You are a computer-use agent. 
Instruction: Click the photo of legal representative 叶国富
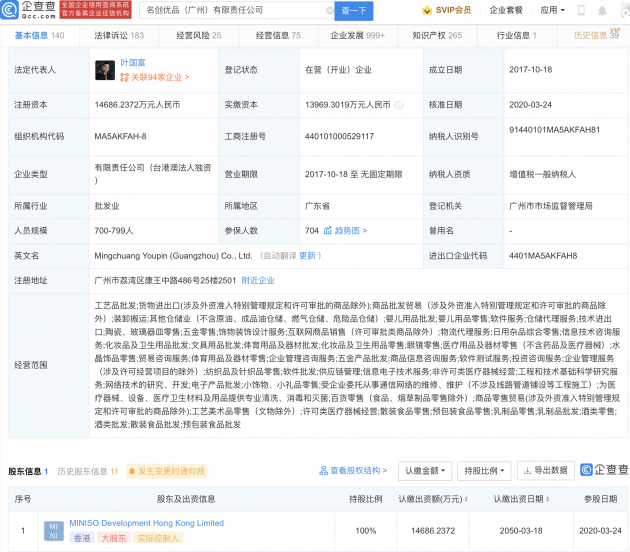[x=105, y=70]
